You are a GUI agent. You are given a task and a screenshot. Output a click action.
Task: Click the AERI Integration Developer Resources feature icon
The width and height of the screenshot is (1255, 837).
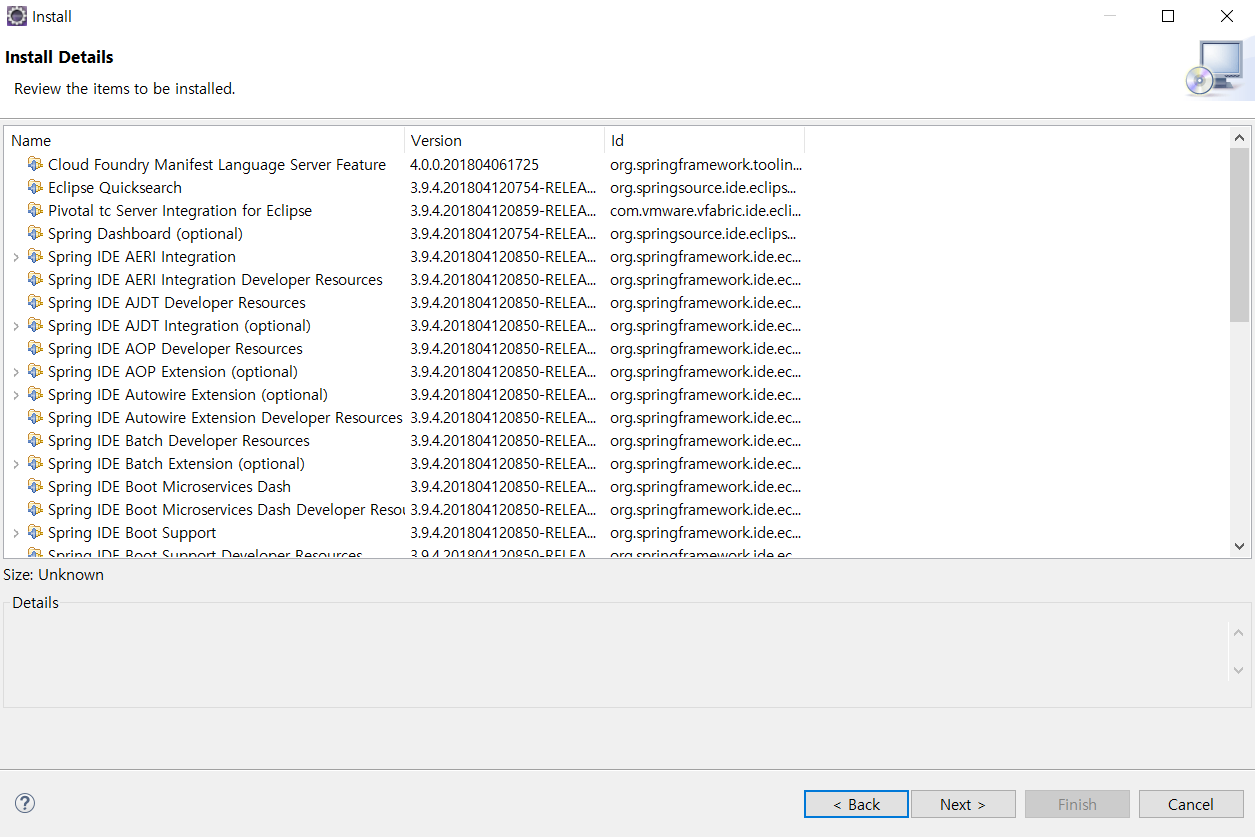[35, 279]
